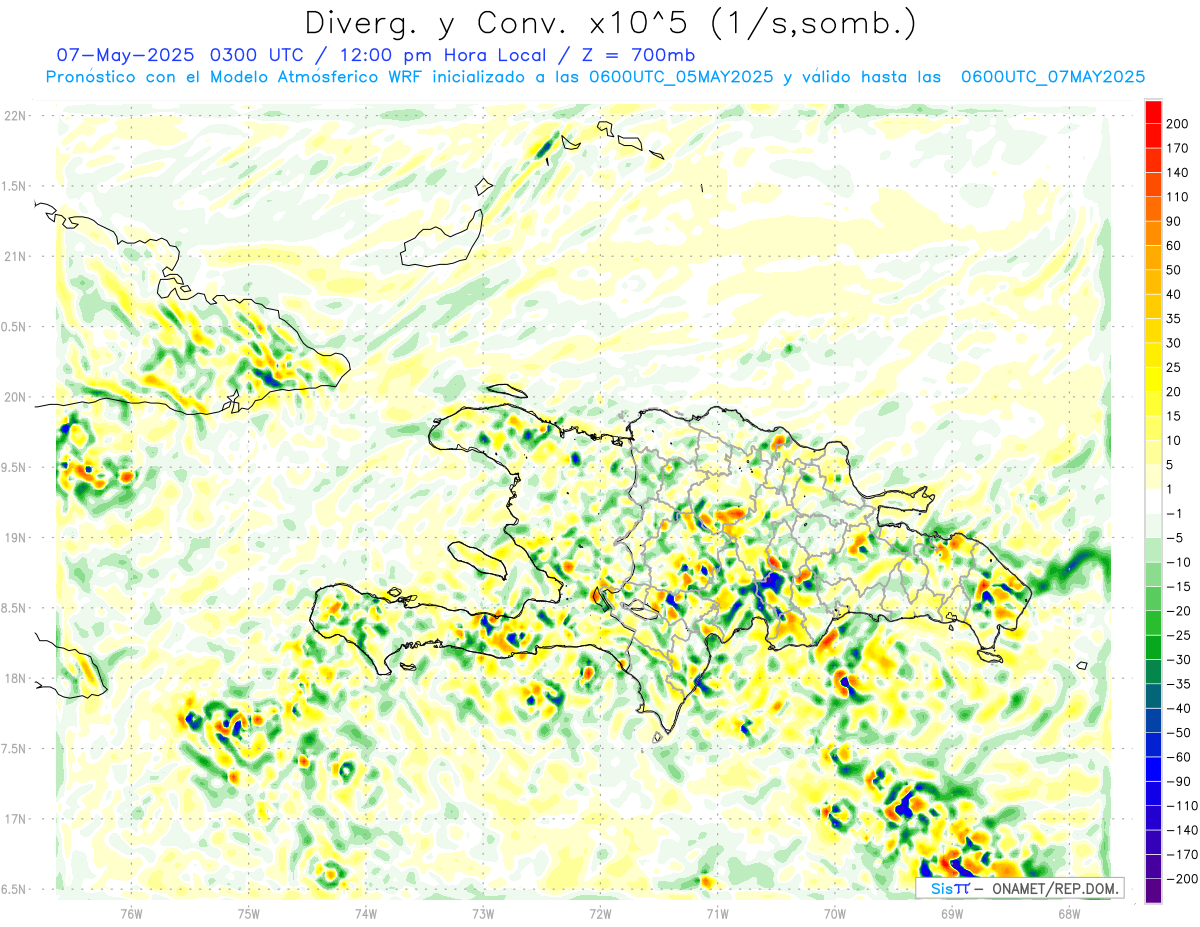Click the white swatch between 1 and -1
The height and width of the screenshot is (927, 1200).
click(x=1153, y=502)
